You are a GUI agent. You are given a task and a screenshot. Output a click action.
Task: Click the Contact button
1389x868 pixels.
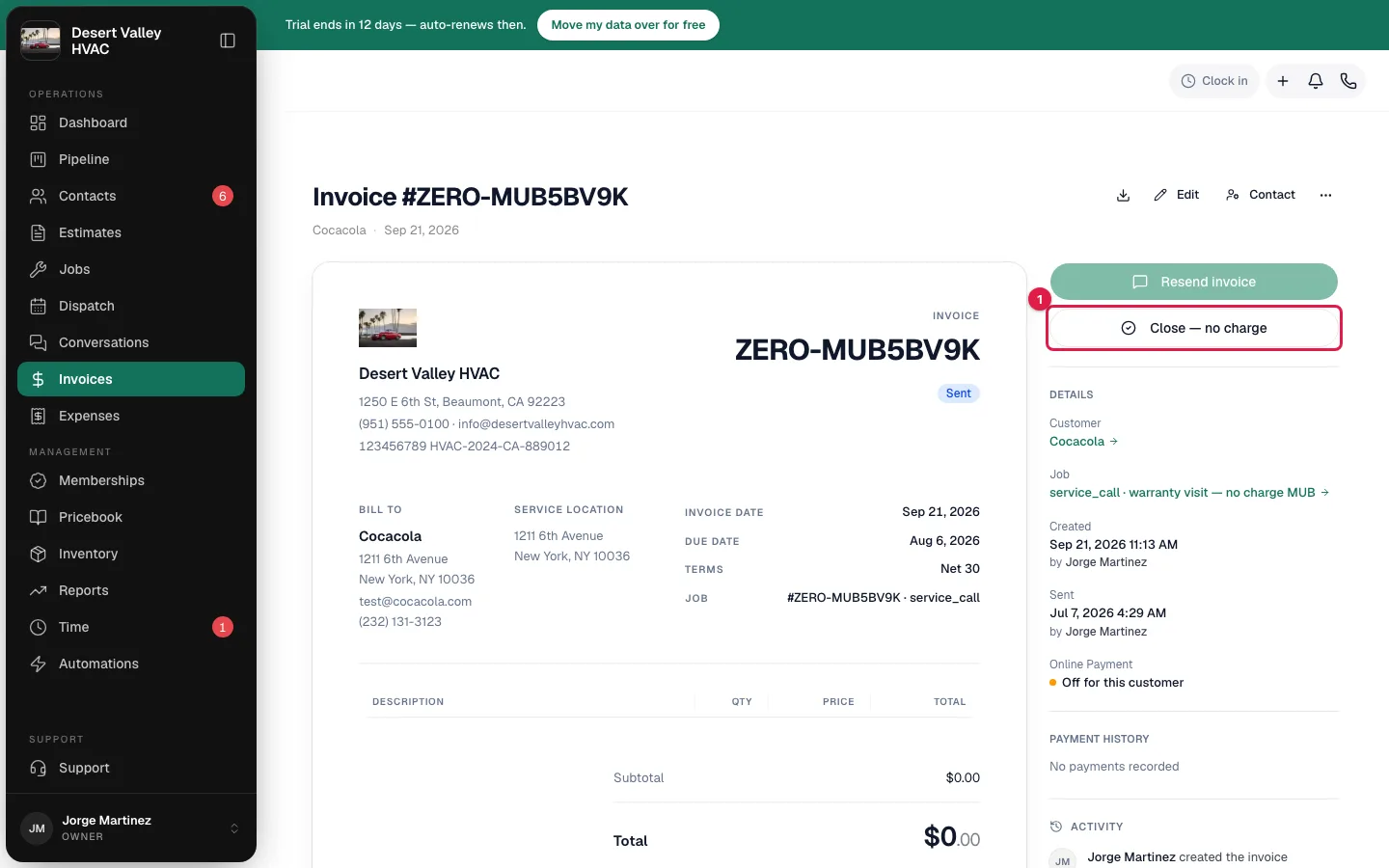click(x=1261, y=195)
